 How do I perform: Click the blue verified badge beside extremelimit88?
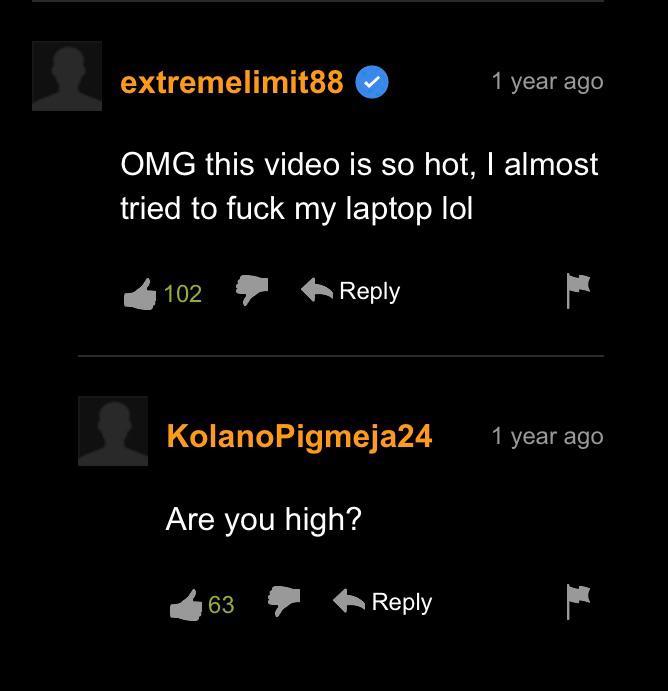click(372, 82)
